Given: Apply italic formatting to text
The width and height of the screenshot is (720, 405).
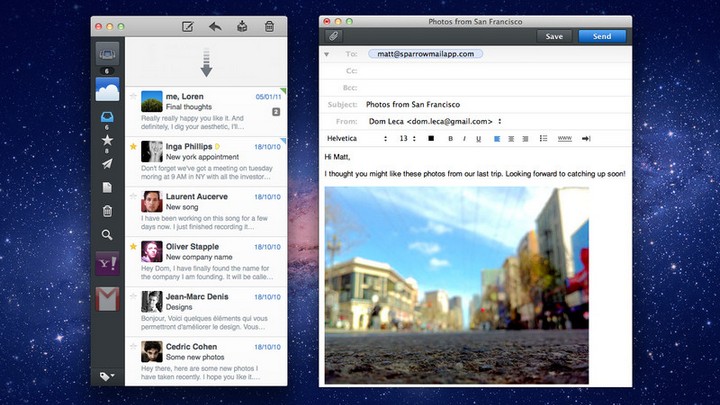Looking at the screenshot, I should tap(464, 139).
